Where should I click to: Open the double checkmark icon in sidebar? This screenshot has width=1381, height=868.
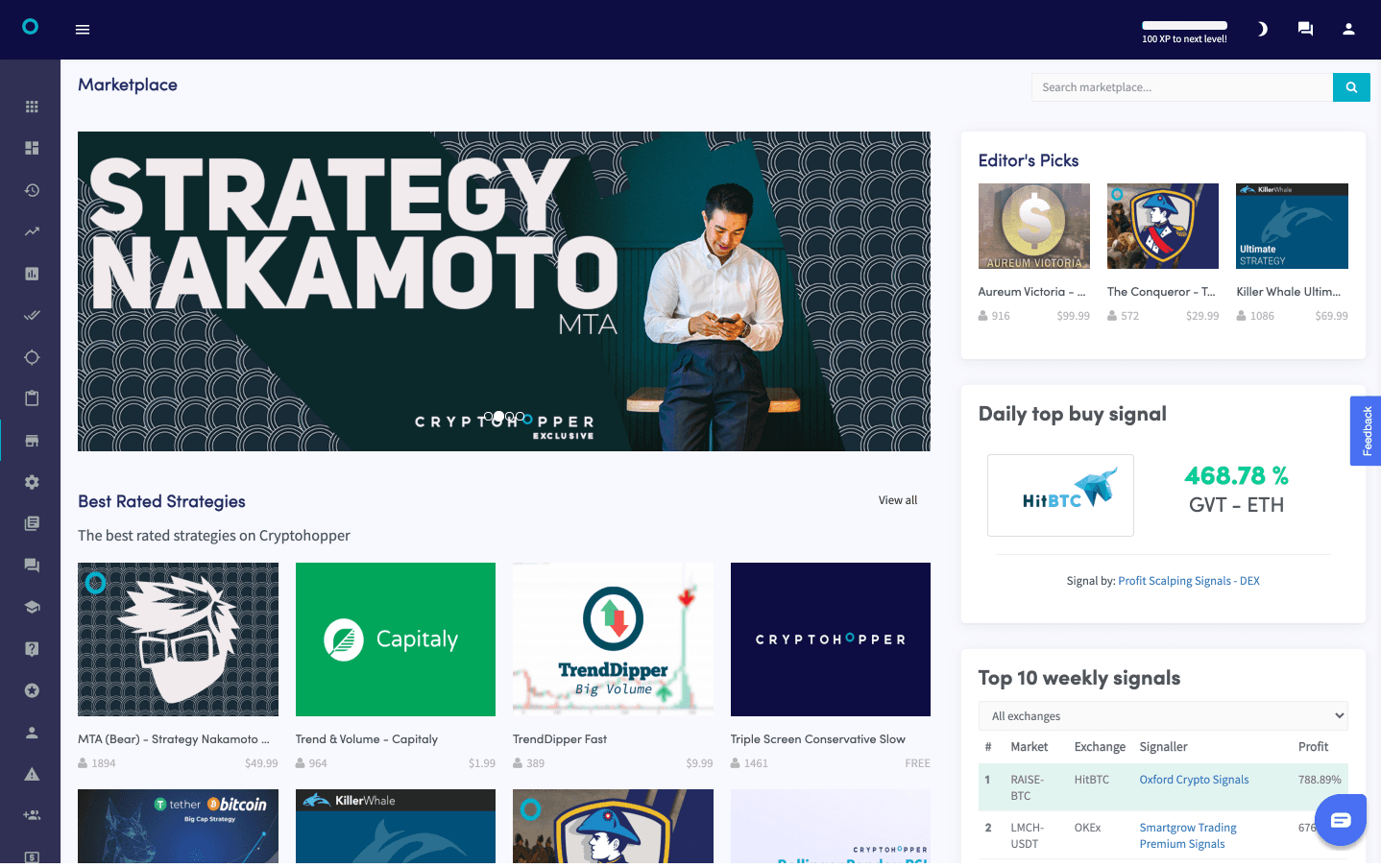(x=32, y=315)
